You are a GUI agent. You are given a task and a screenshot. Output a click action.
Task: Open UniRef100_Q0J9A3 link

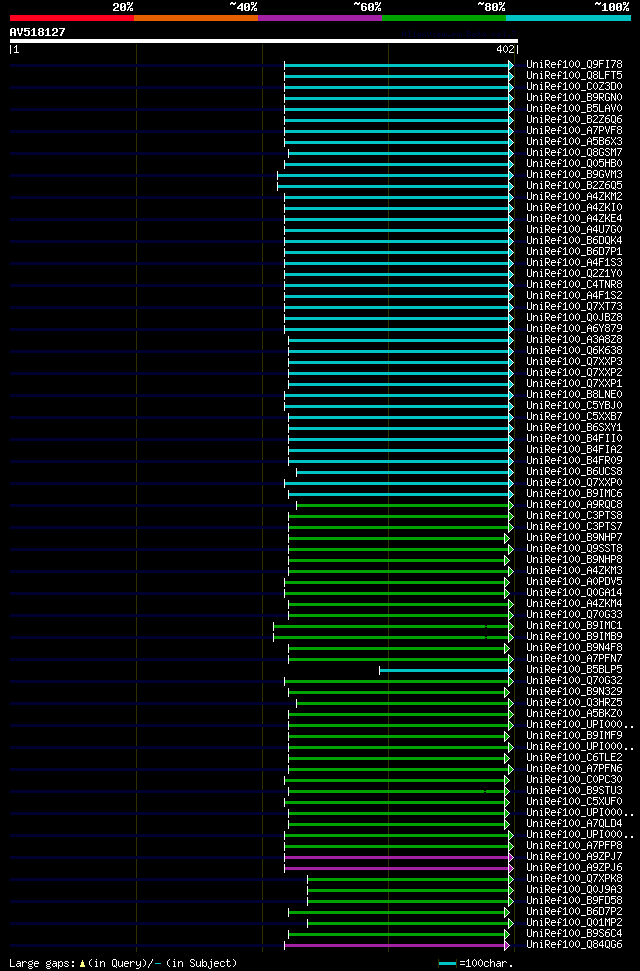pos(574,890)
